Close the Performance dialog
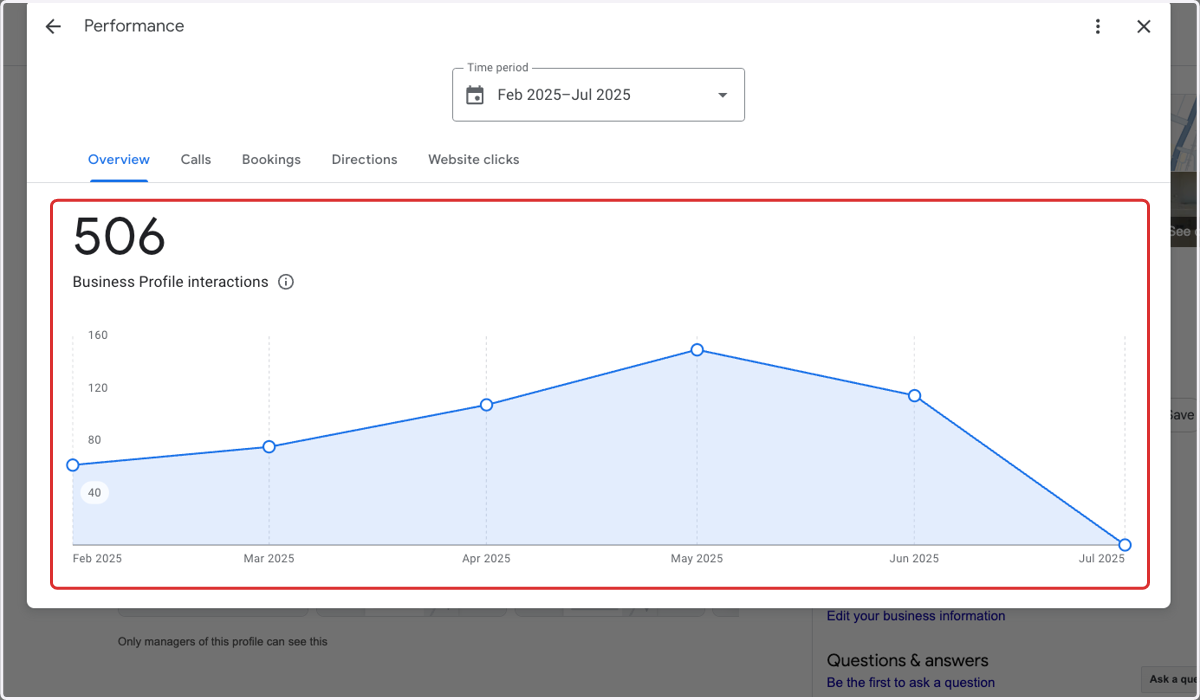1200x700 pixels. [1144, 27]
